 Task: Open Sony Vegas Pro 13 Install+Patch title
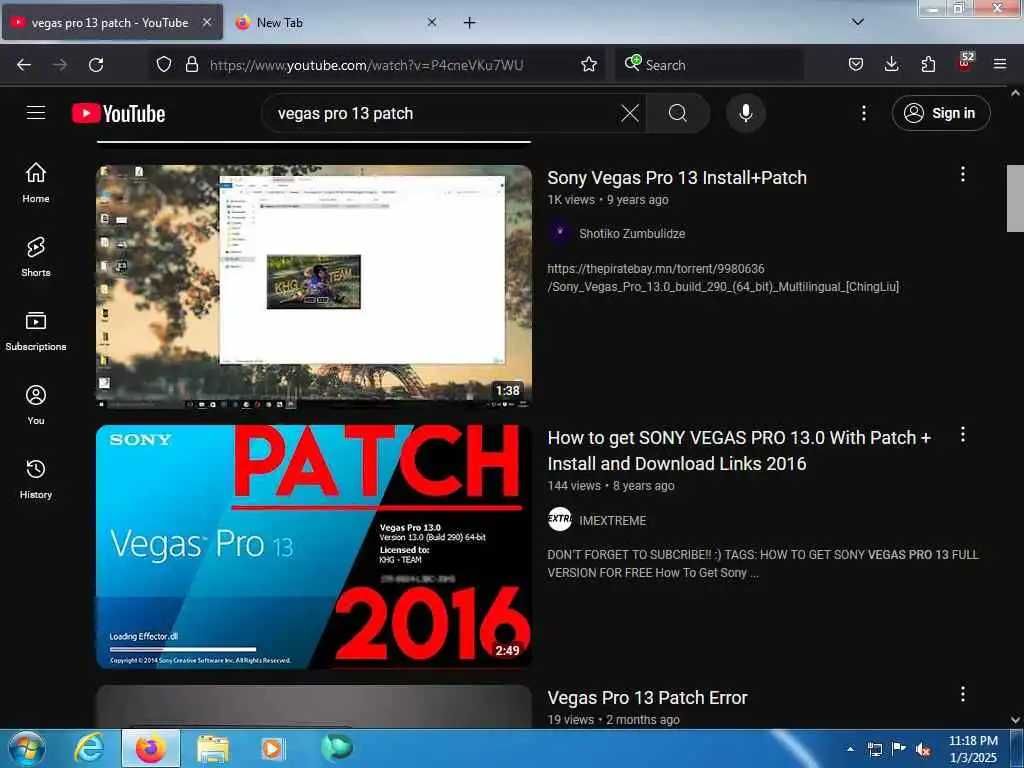[677, 178]
